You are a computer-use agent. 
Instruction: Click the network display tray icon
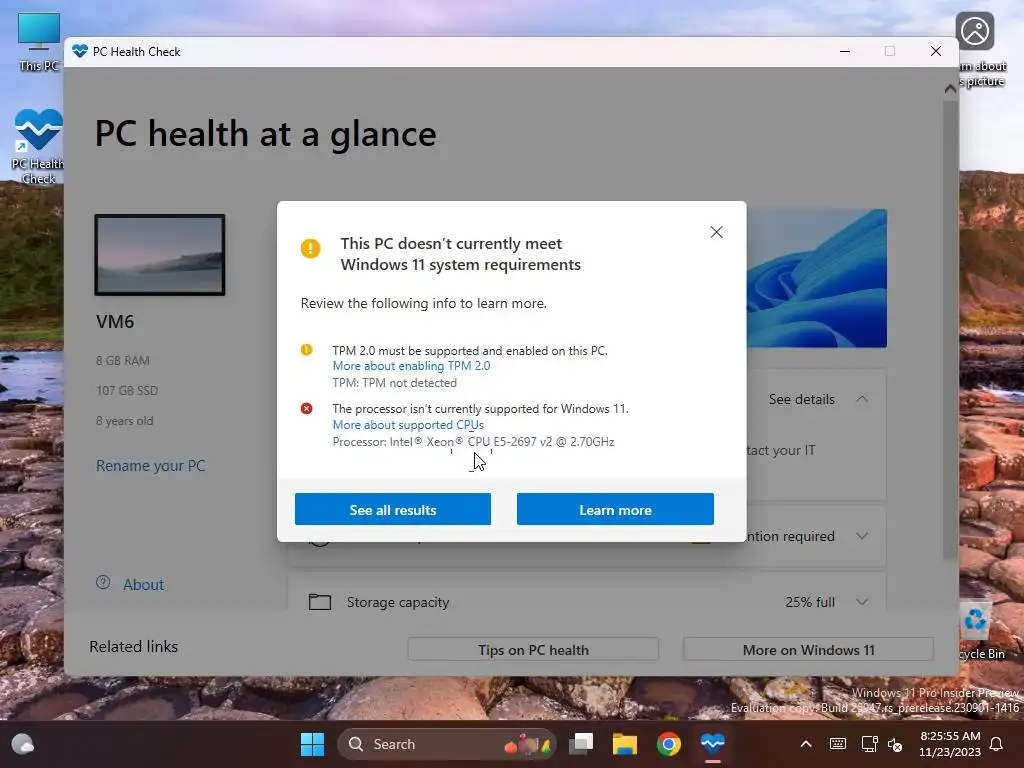pos(869,744)
